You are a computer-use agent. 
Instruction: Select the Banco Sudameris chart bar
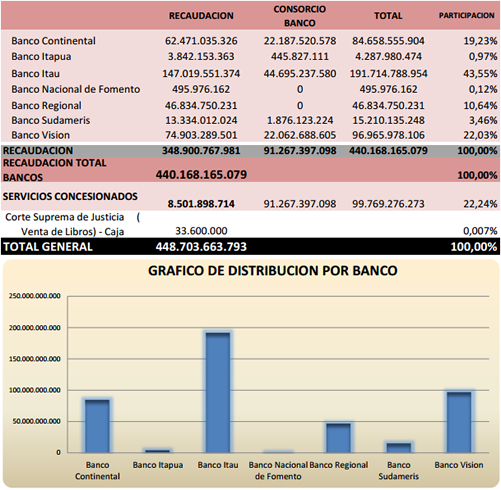click(399, 448)
